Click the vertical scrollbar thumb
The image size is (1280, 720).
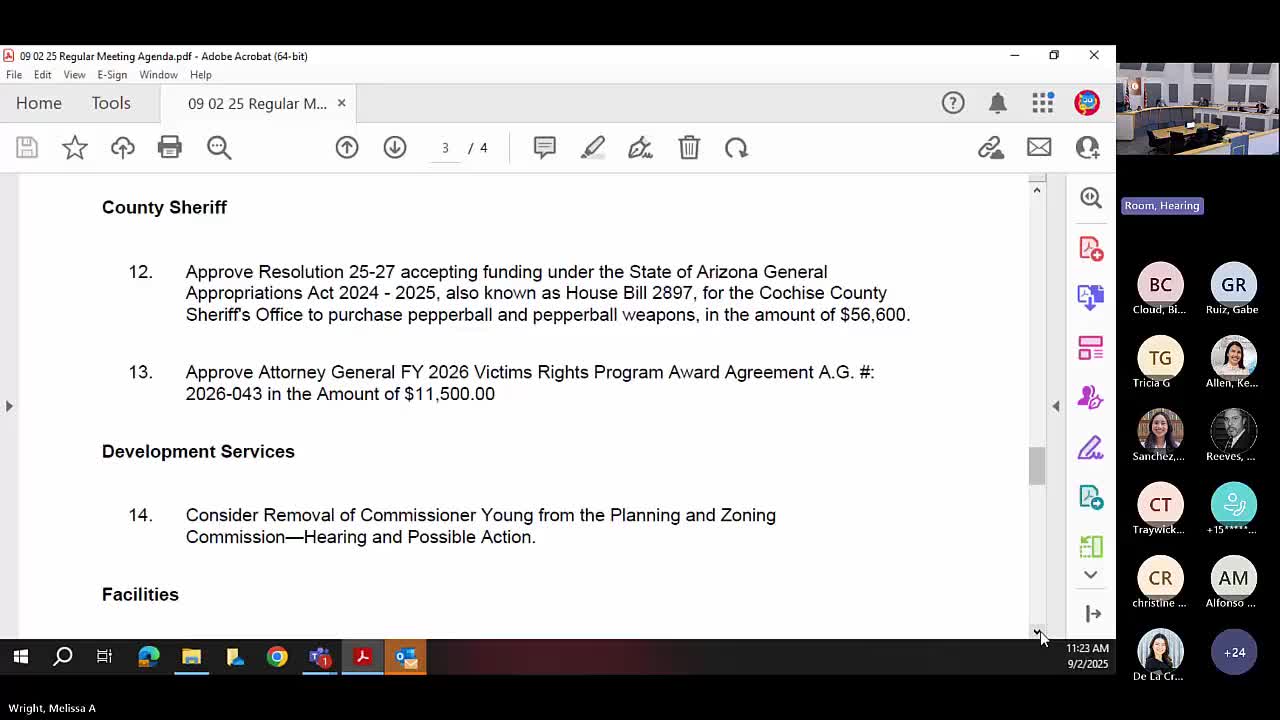coord(1037,466)
